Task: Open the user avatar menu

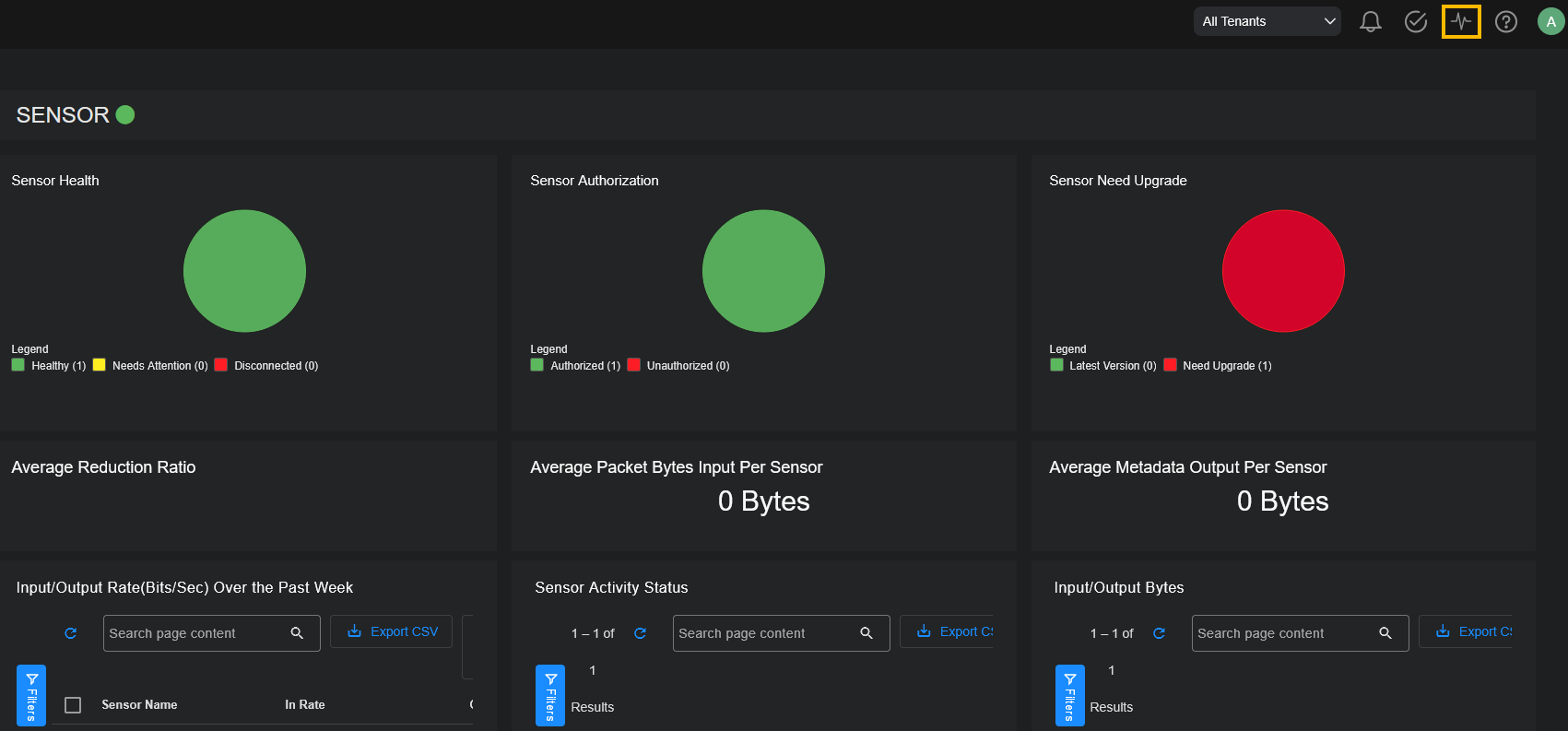Action: (1550, 21)
